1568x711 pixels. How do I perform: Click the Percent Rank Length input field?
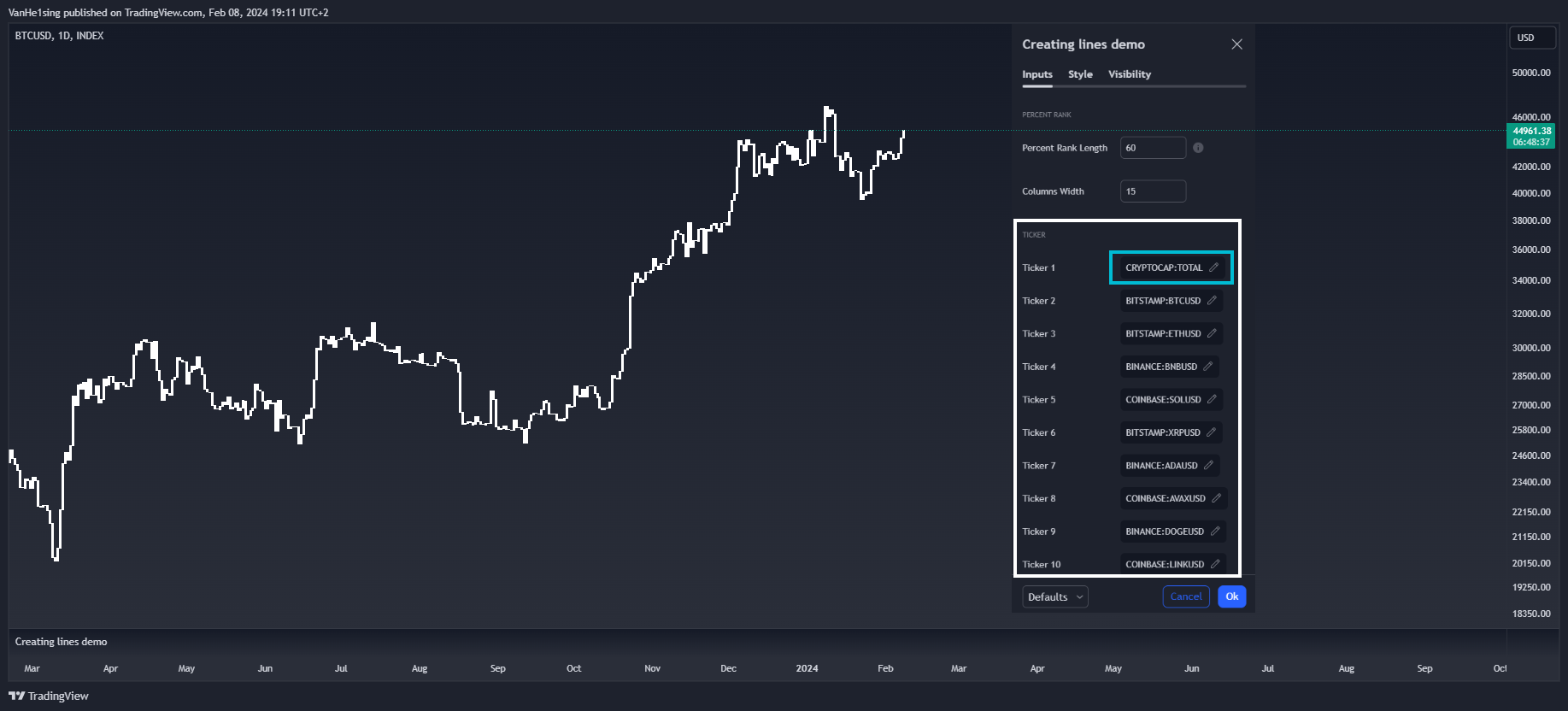coord(1153,148)
